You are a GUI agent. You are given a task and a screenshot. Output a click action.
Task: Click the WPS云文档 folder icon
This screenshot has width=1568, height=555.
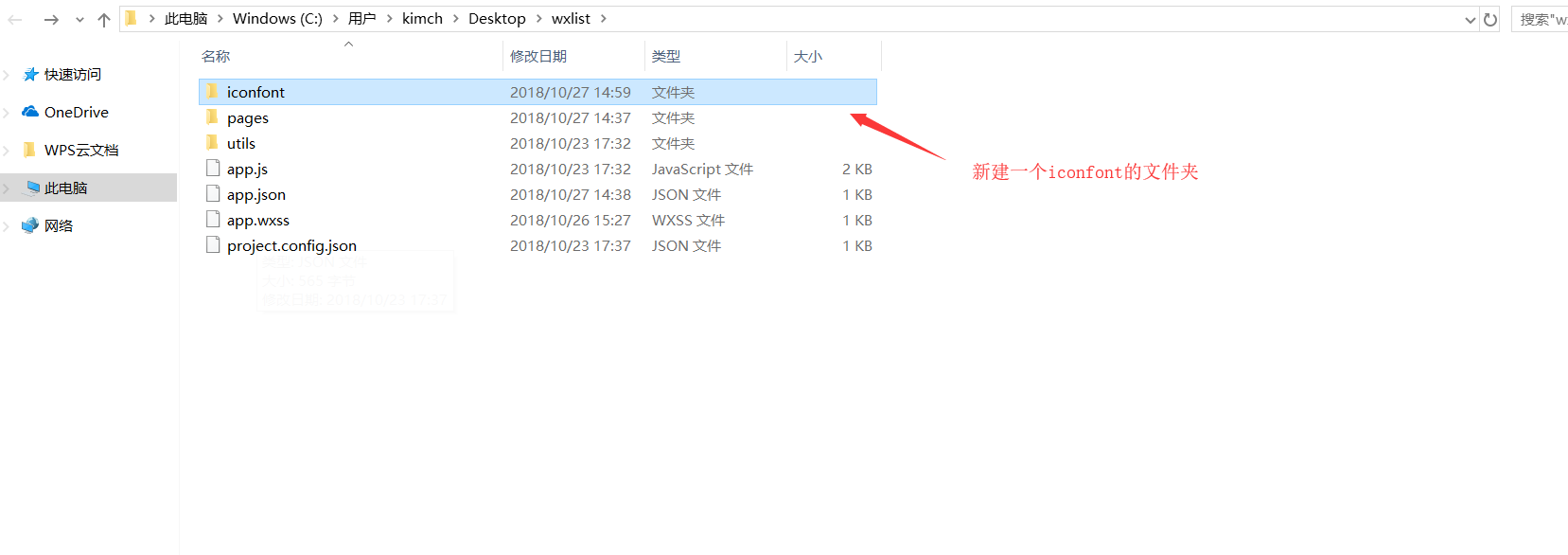click(30, 150)
